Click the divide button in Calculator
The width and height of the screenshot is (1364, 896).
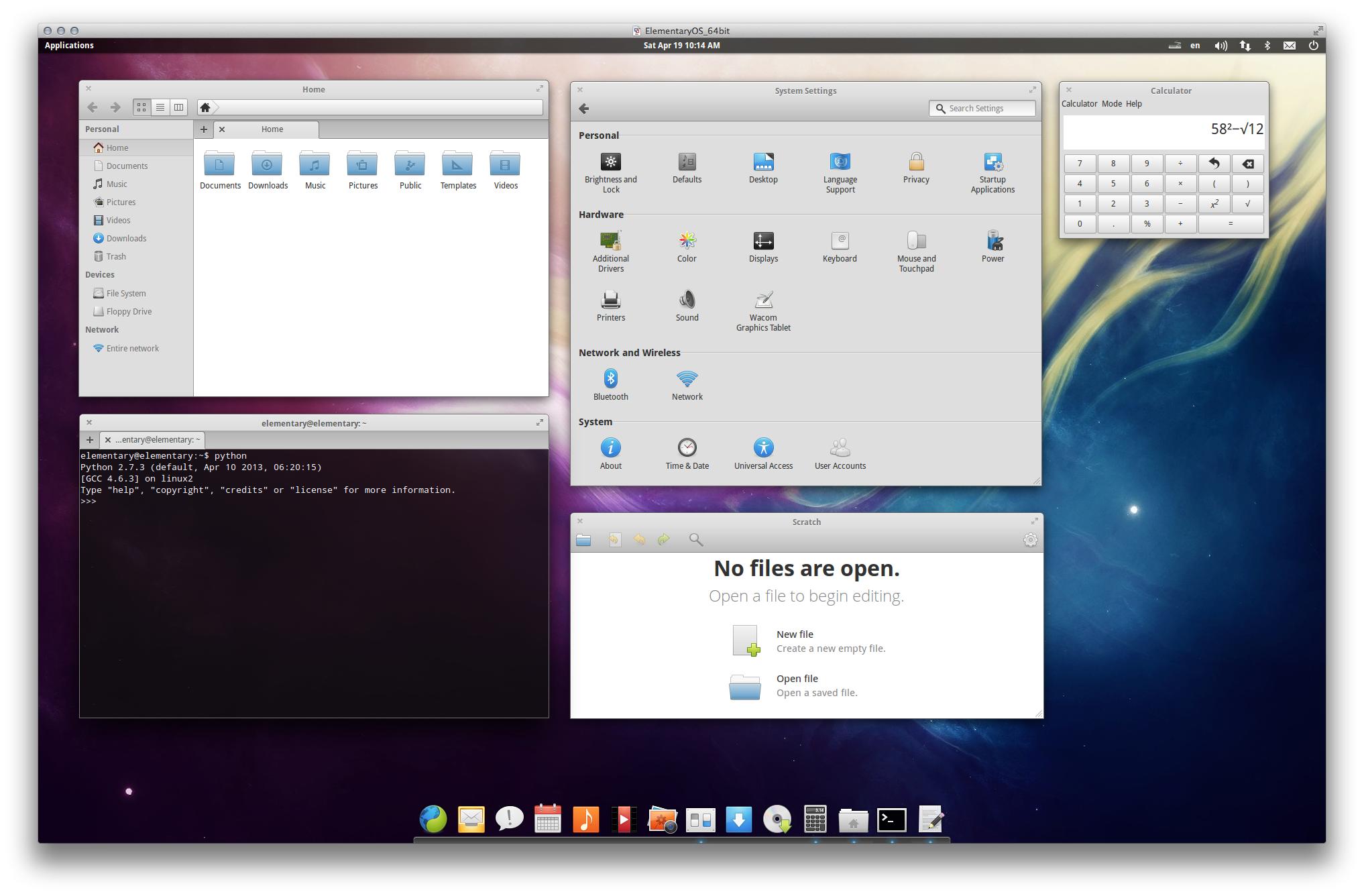pos(1180,164)
